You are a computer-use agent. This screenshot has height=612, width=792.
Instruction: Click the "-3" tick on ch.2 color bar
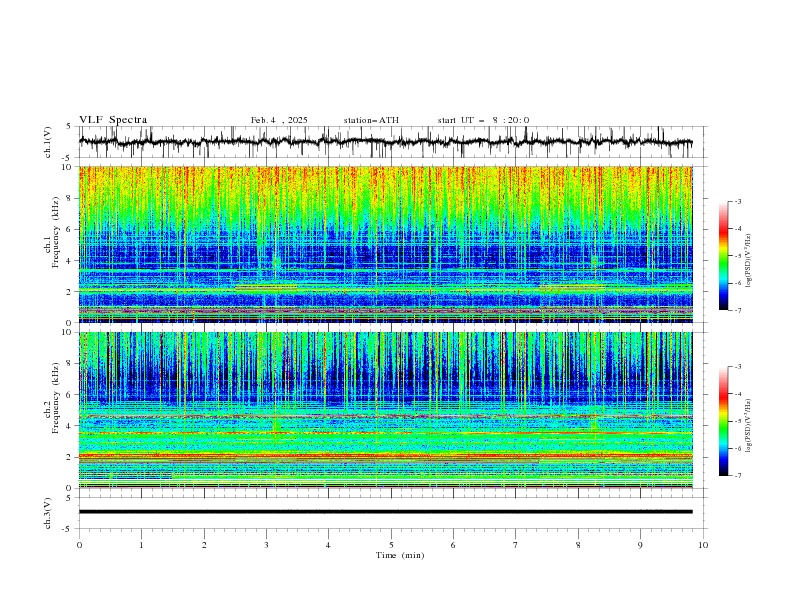(x=737, y=367)
